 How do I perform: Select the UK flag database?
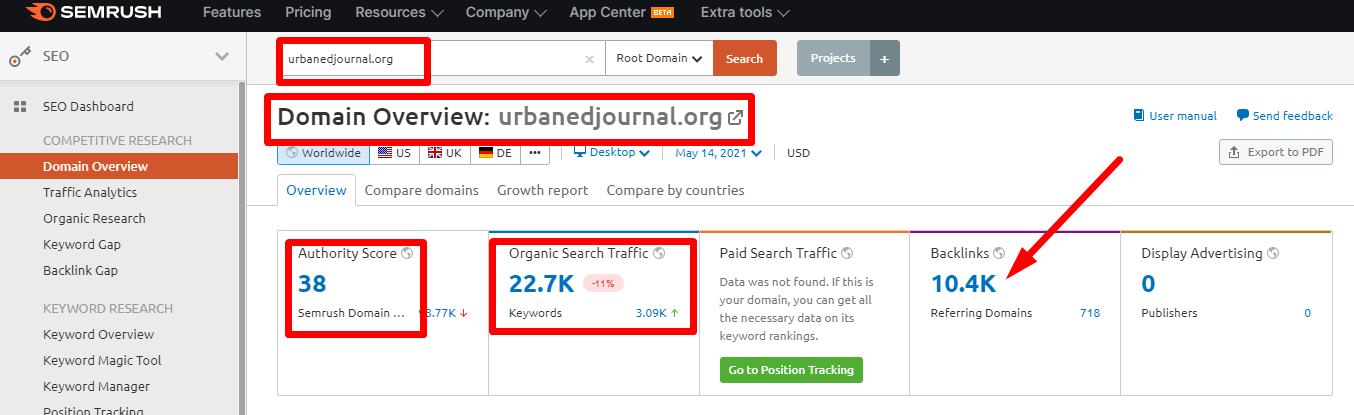coord(444,153)
